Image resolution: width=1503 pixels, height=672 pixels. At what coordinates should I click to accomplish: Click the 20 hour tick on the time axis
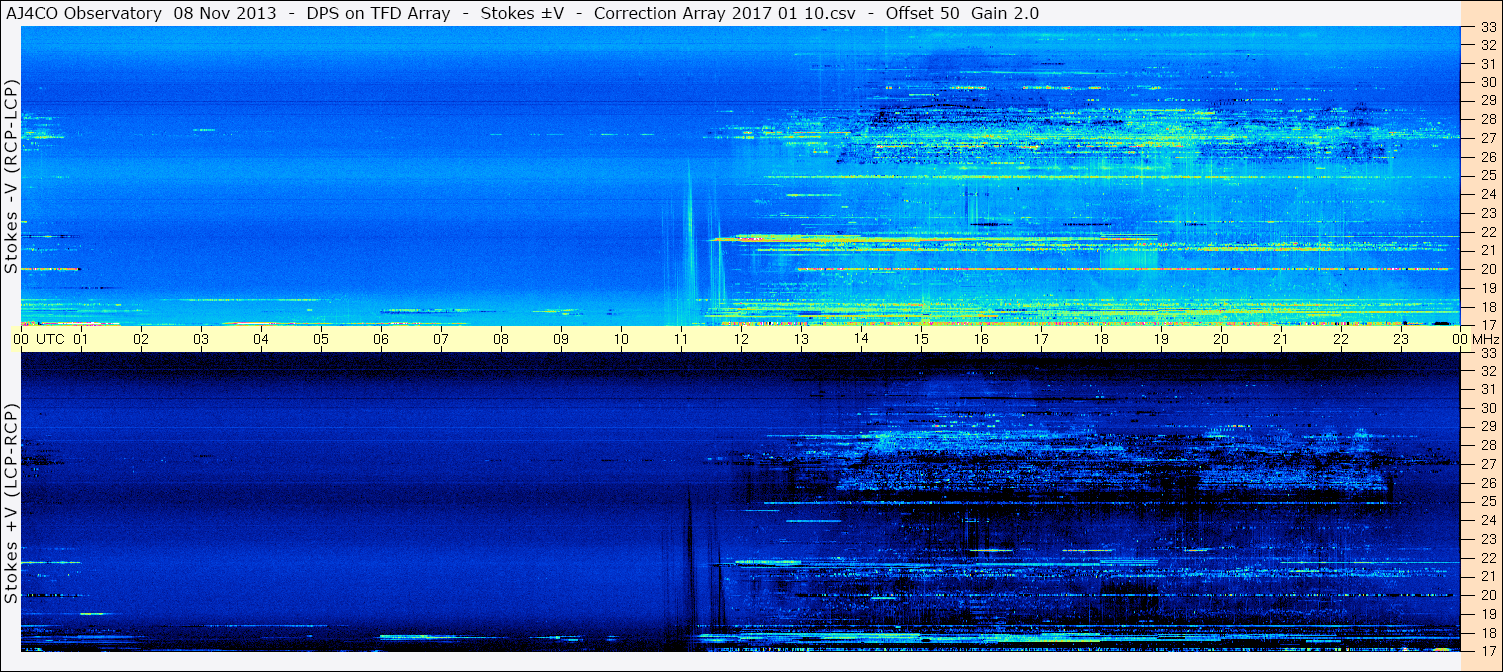pos(1221,339)
